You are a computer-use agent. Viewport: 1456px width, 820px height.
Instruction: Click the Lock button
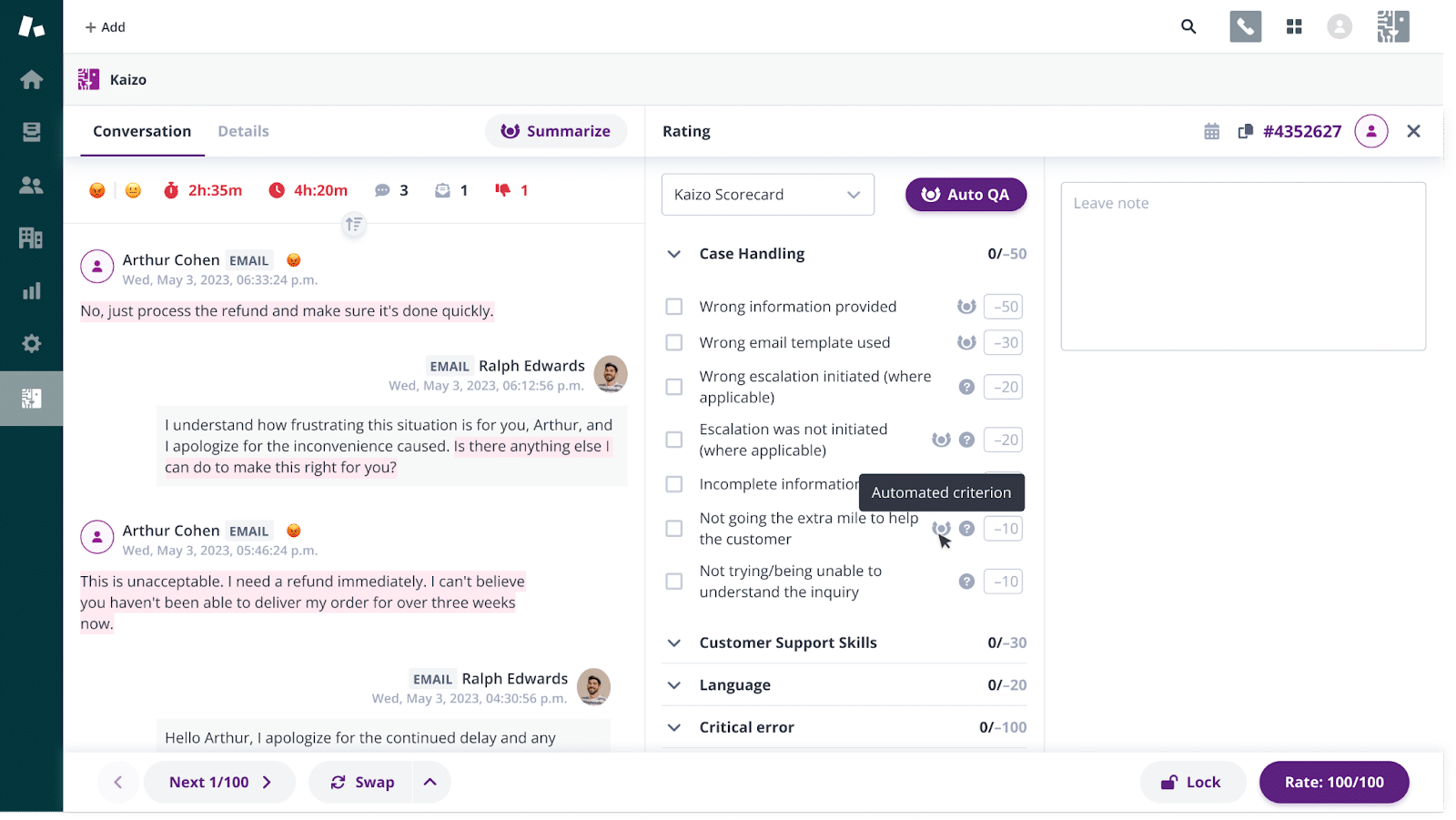coord(1191,782)
